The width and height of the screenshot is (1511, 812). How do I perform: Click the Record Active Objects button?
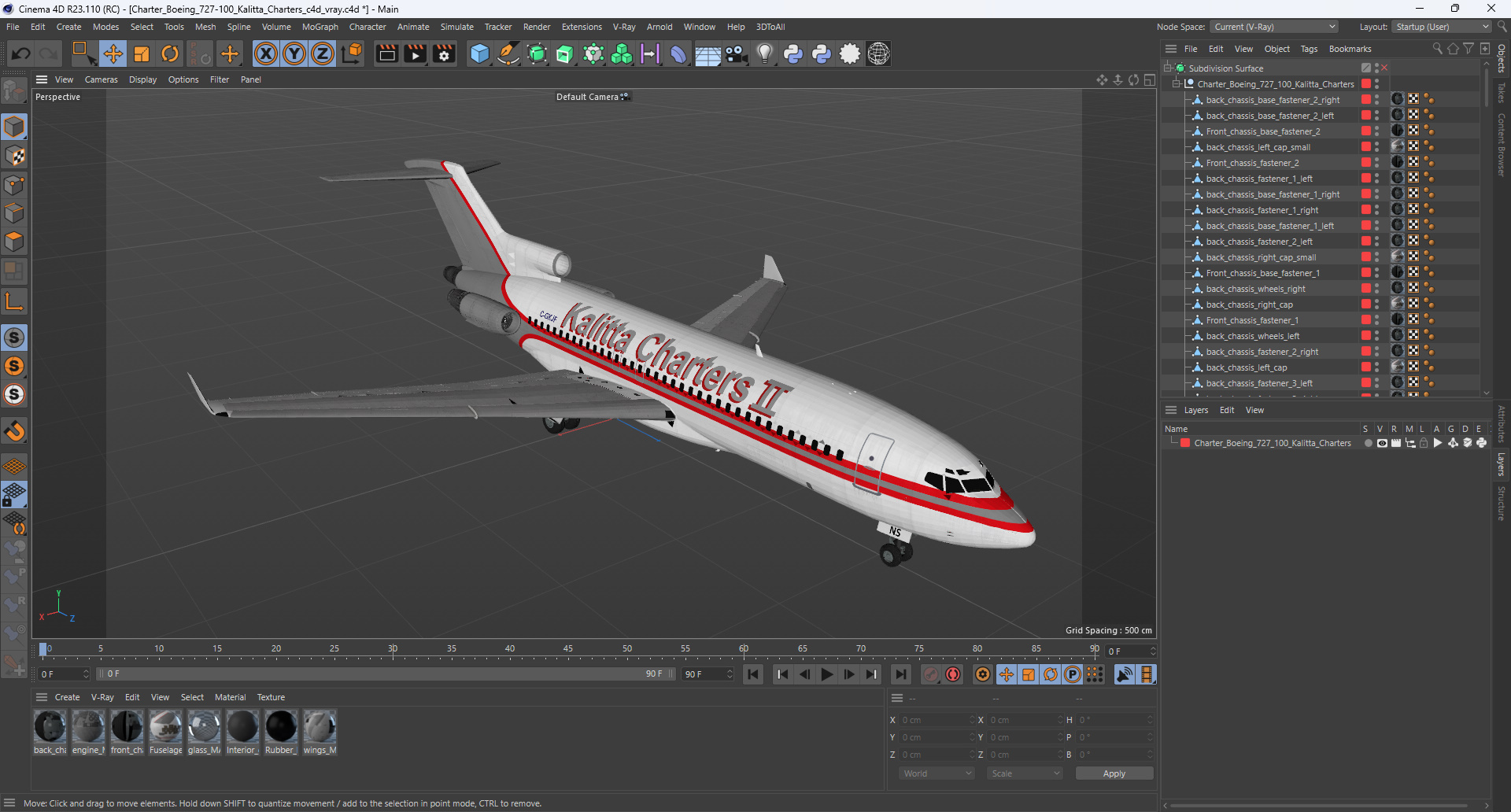pyautogui.click(x=931, y=674)
